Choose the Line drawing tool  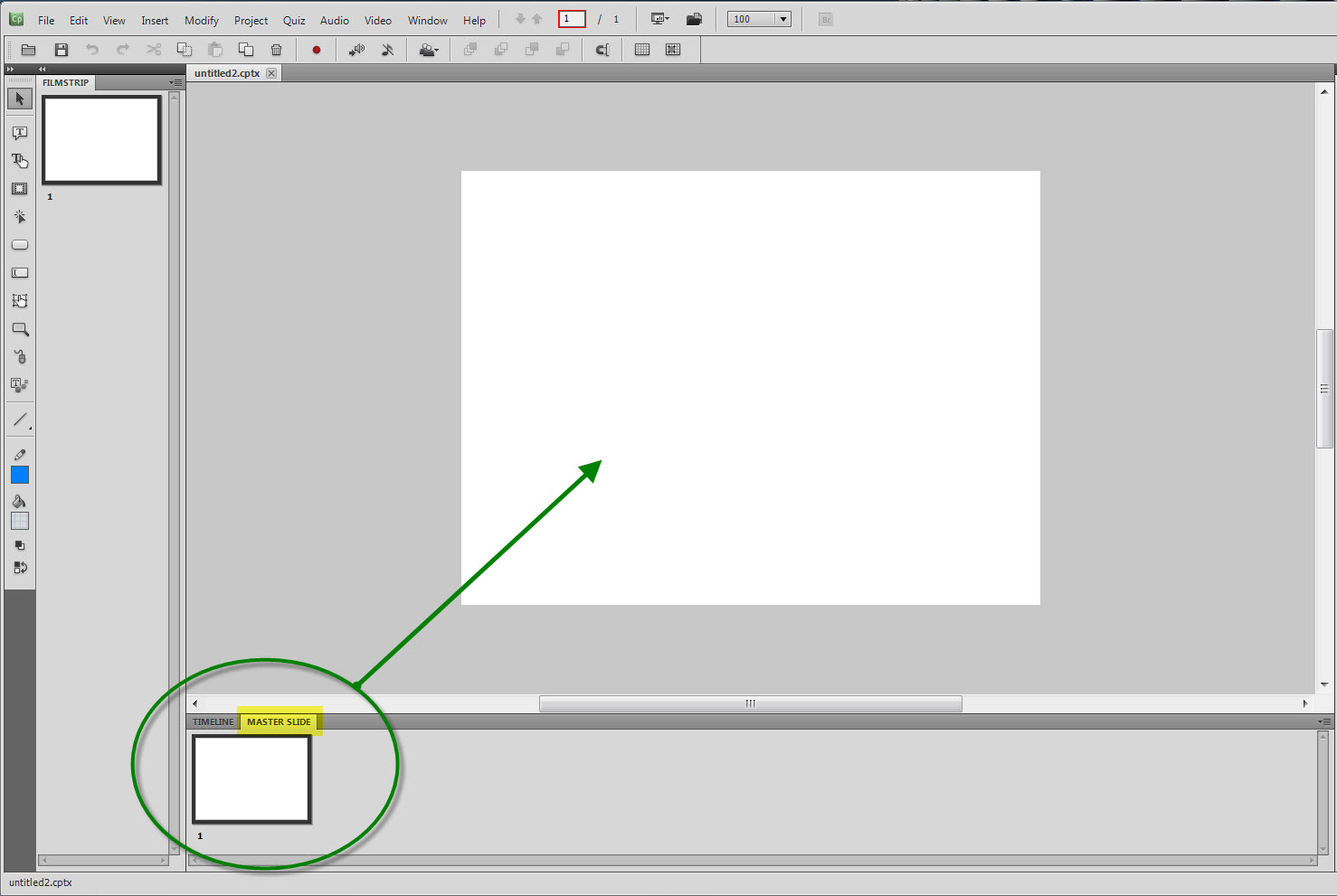tap(20, 419)
